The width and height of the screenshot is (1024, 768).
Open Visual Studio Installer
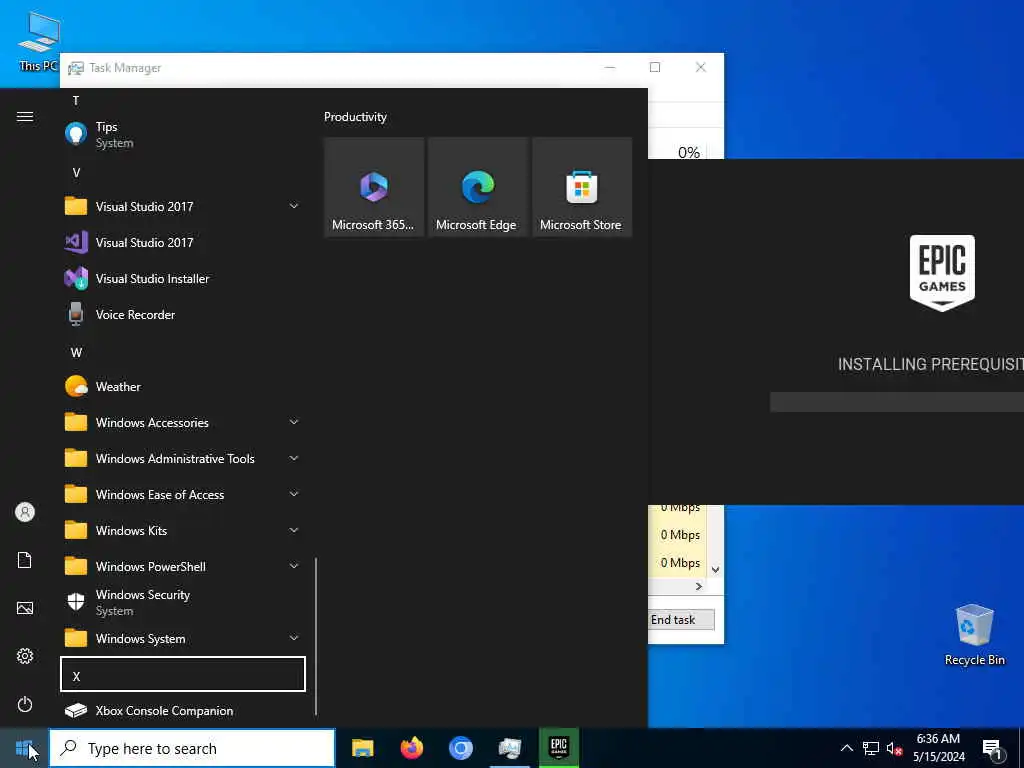[182, 278]
